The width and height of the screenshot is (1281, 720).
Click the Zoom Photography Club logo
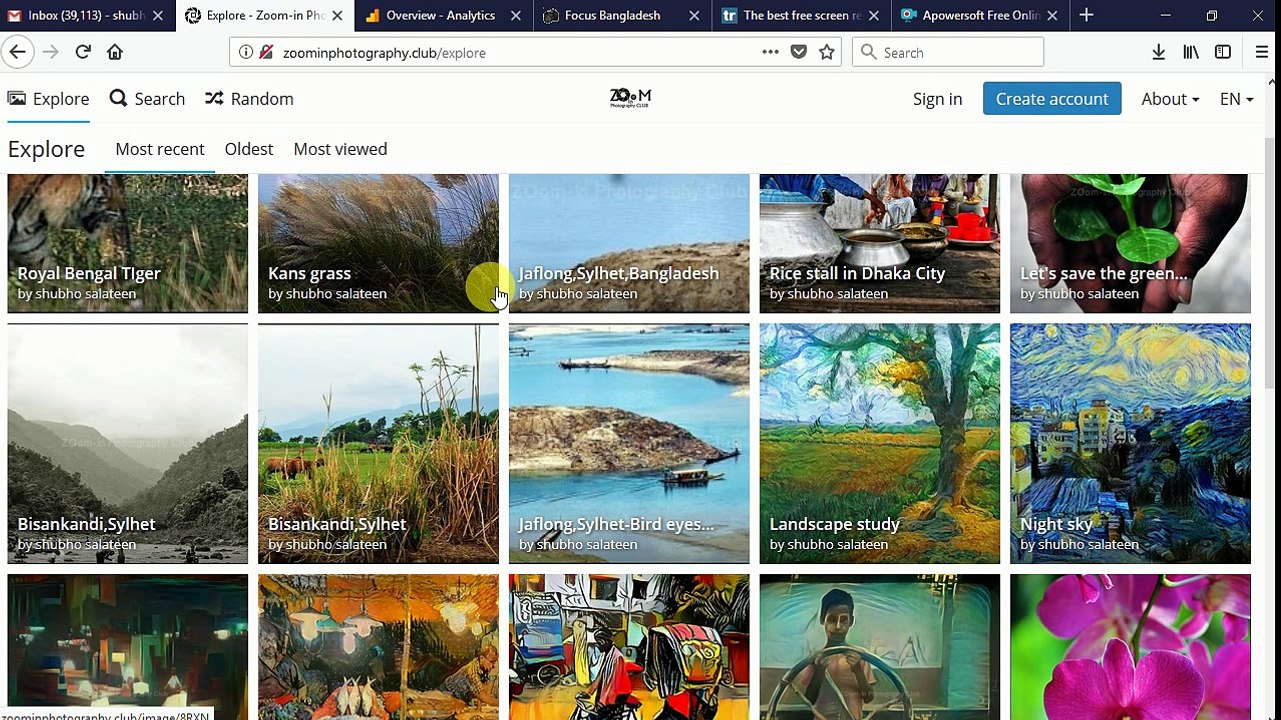point(630,98)
